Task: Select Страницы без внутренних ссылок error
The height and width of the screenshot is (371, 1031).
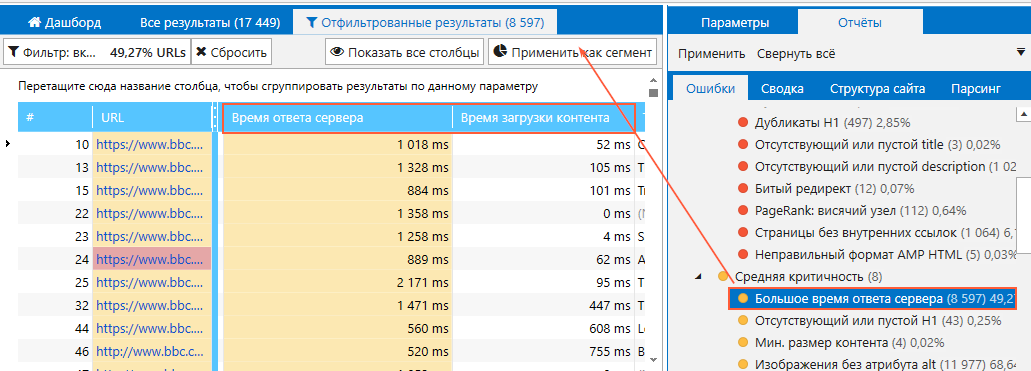Action: coord(886,233)
